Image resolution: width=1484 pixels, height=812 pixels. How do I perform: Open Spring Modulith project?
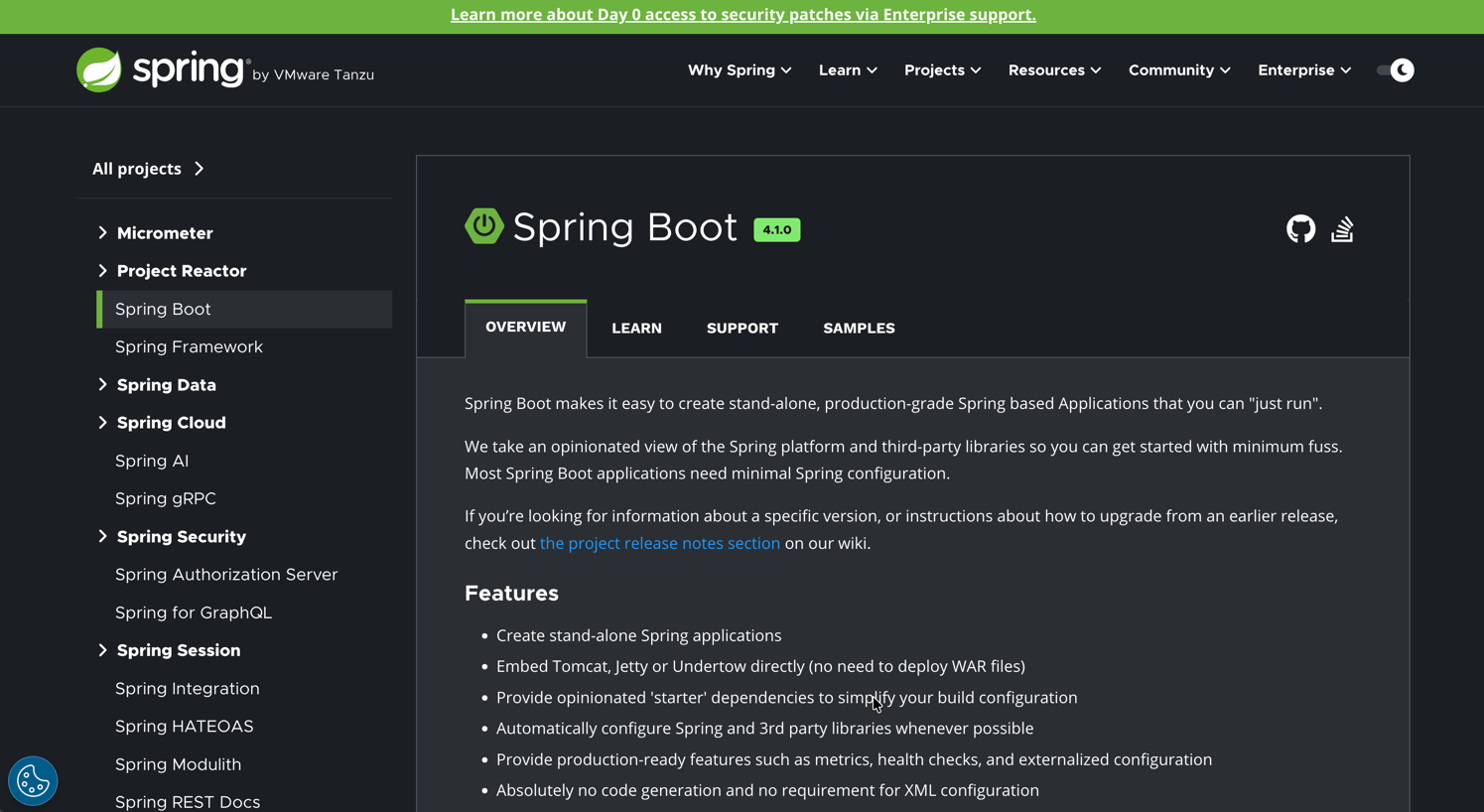coord(179,764)
